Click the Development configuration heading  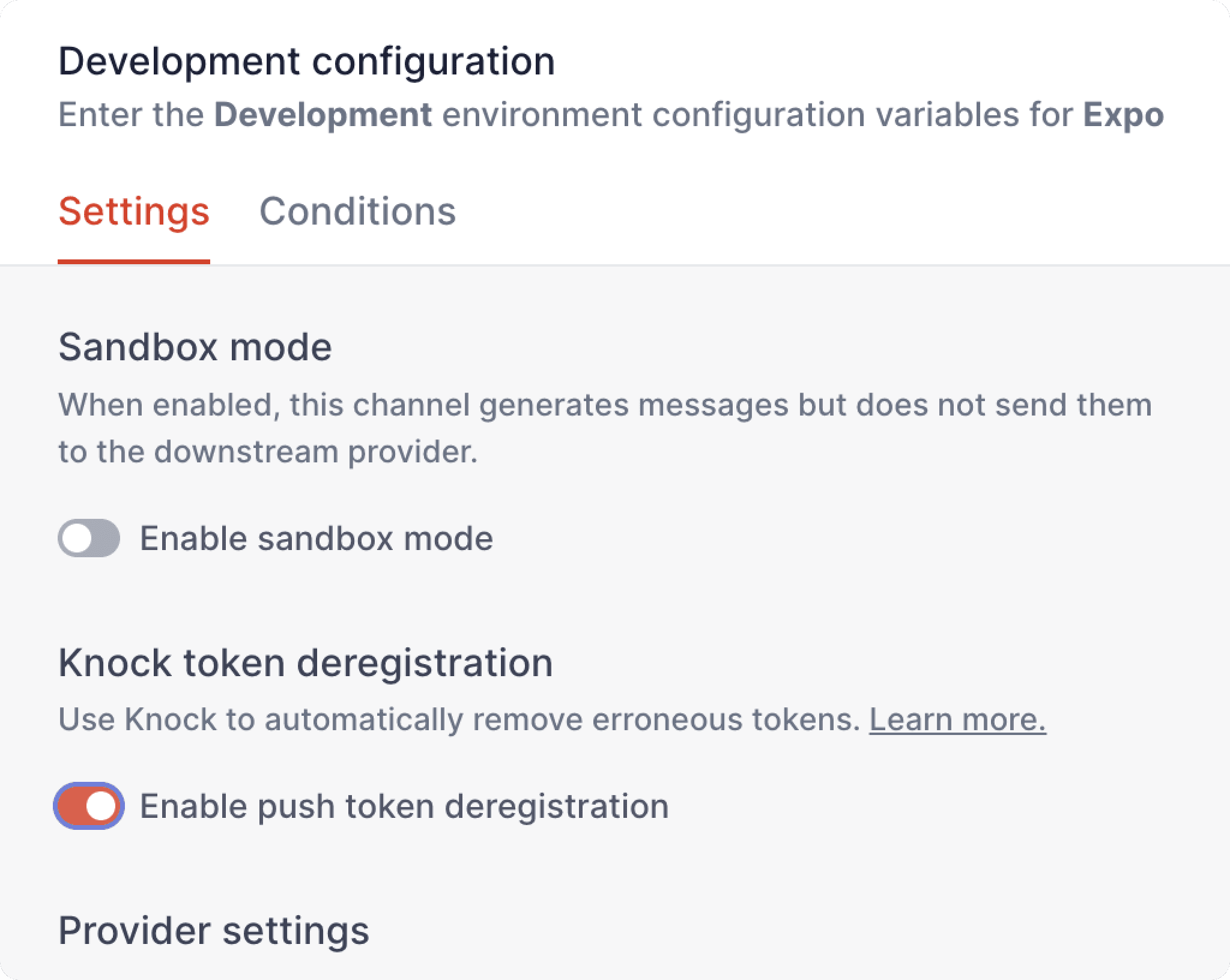306,61
